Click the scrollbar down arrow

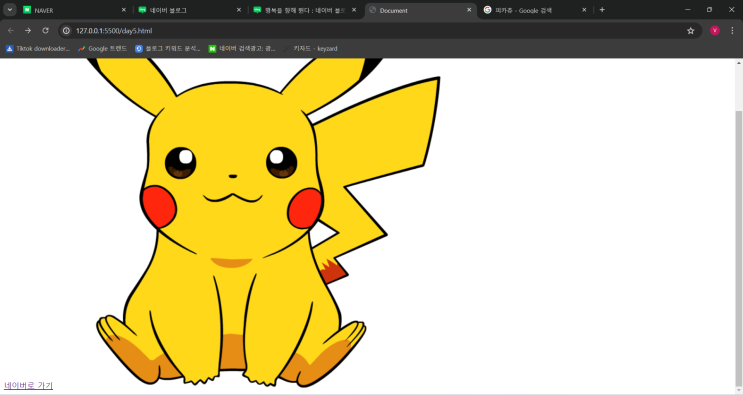(739, 390)
